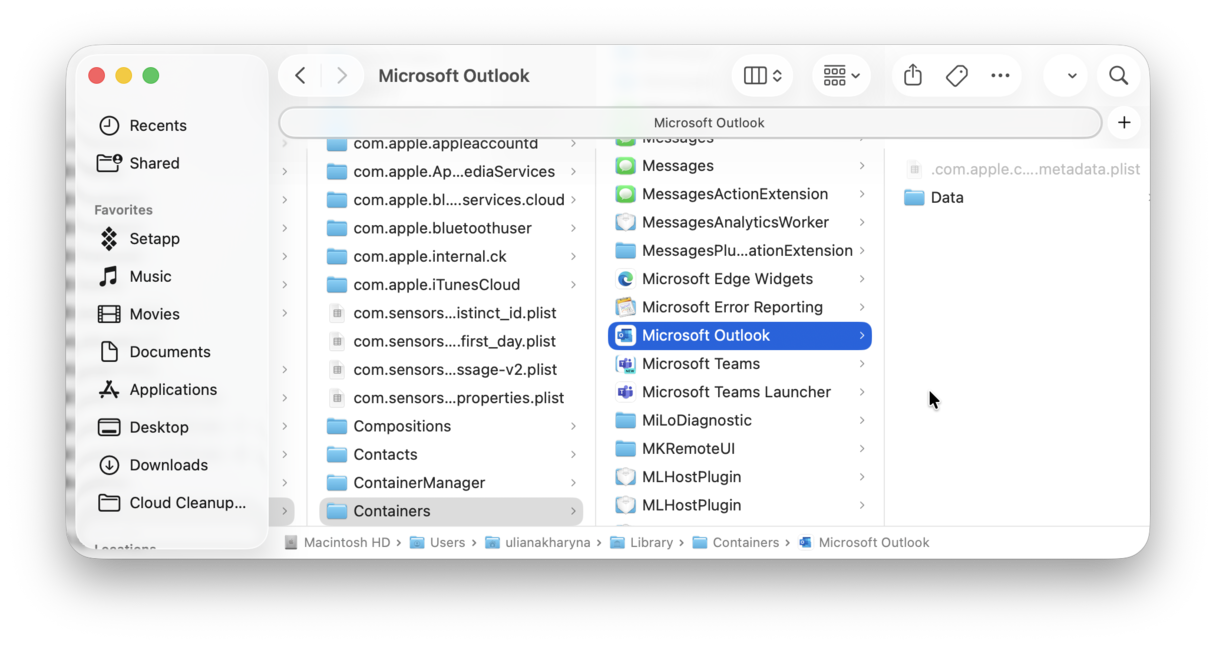Image resolution: width=1216 pixels, height=646 pixels.
Task: Click the Music note sidebar icon
Action: [x=109, y=277]
